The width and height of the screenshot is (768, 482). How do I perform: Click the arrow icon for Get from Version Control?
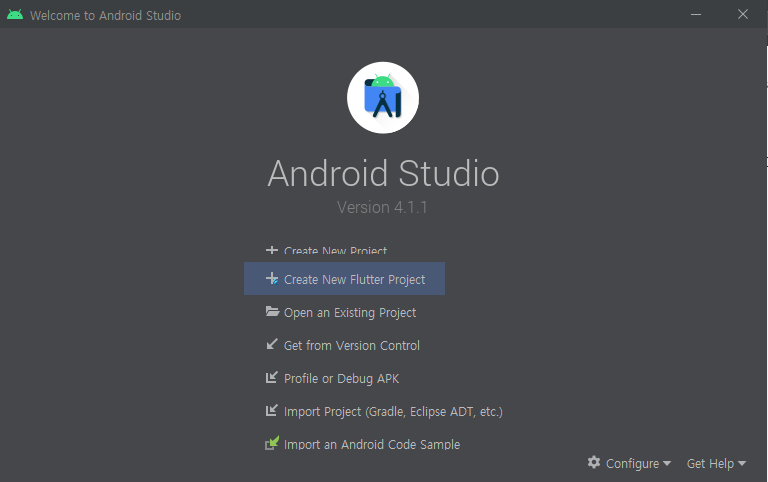272,344
